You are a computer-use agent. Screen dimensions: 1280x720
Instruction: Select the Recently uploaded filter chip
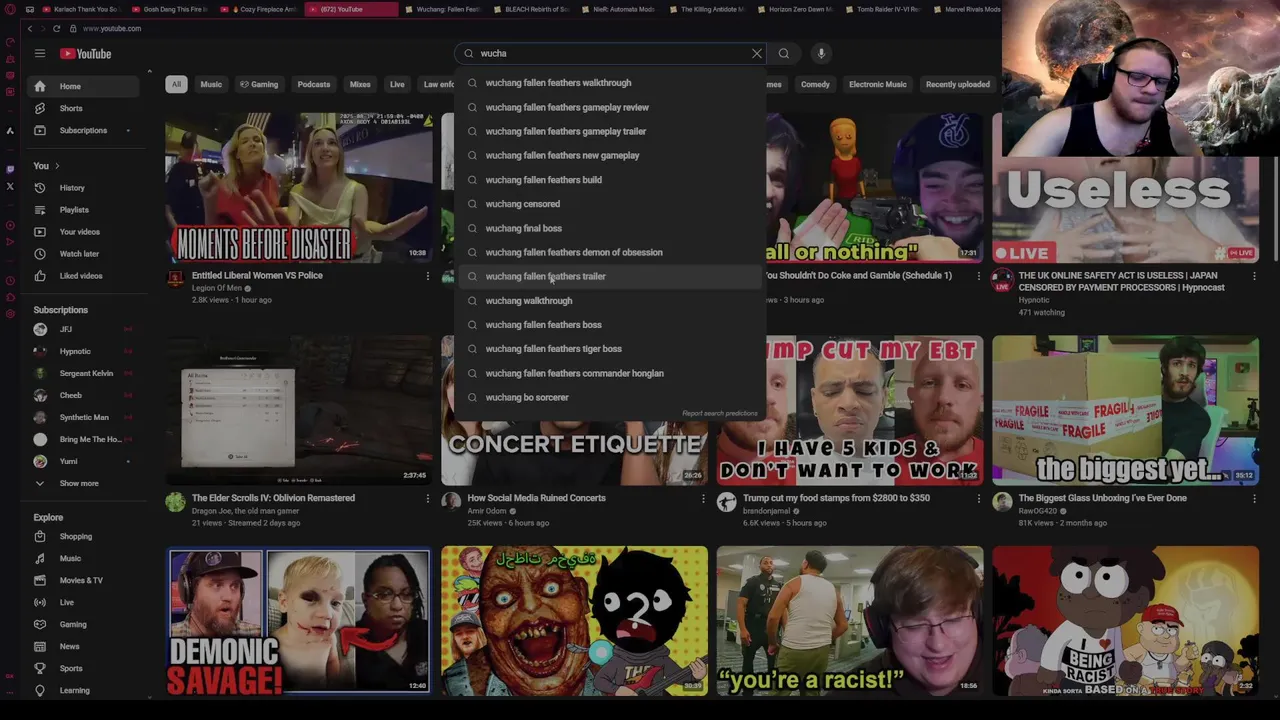click(x=958, y=84)
